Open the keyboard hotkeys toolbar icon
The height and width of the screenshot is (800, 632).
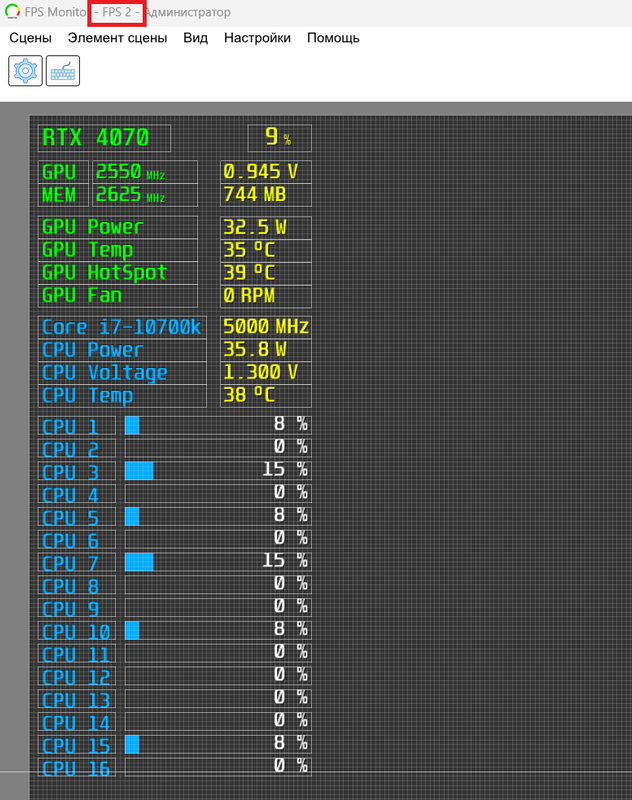(63, 71)
